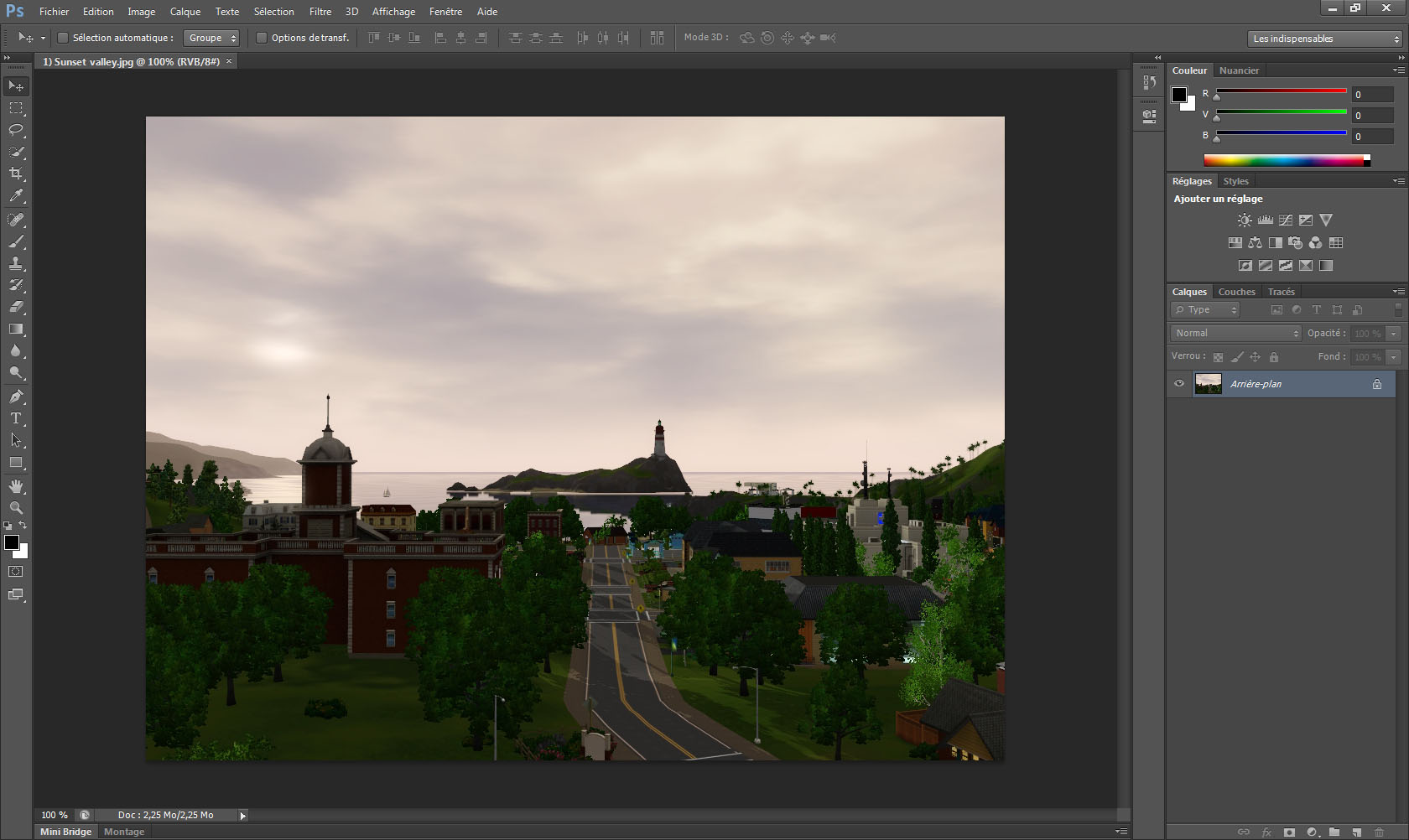The width and height of the screenshot is (1409, 840).
Task: Switch to the Styles tab
Action: pos(1236,181)
